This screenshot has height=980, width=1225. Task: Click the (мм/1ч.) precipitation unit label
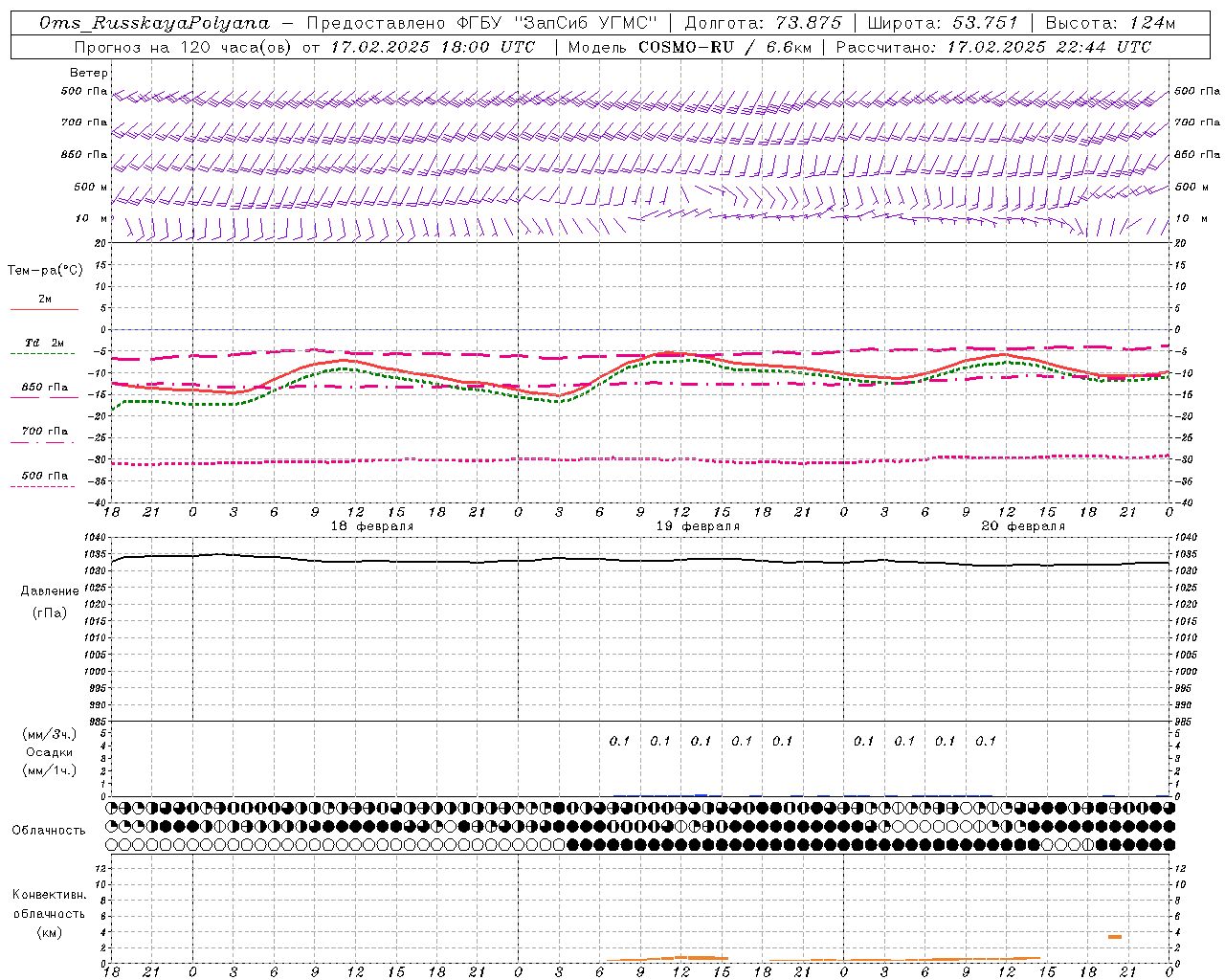[50, 770]
